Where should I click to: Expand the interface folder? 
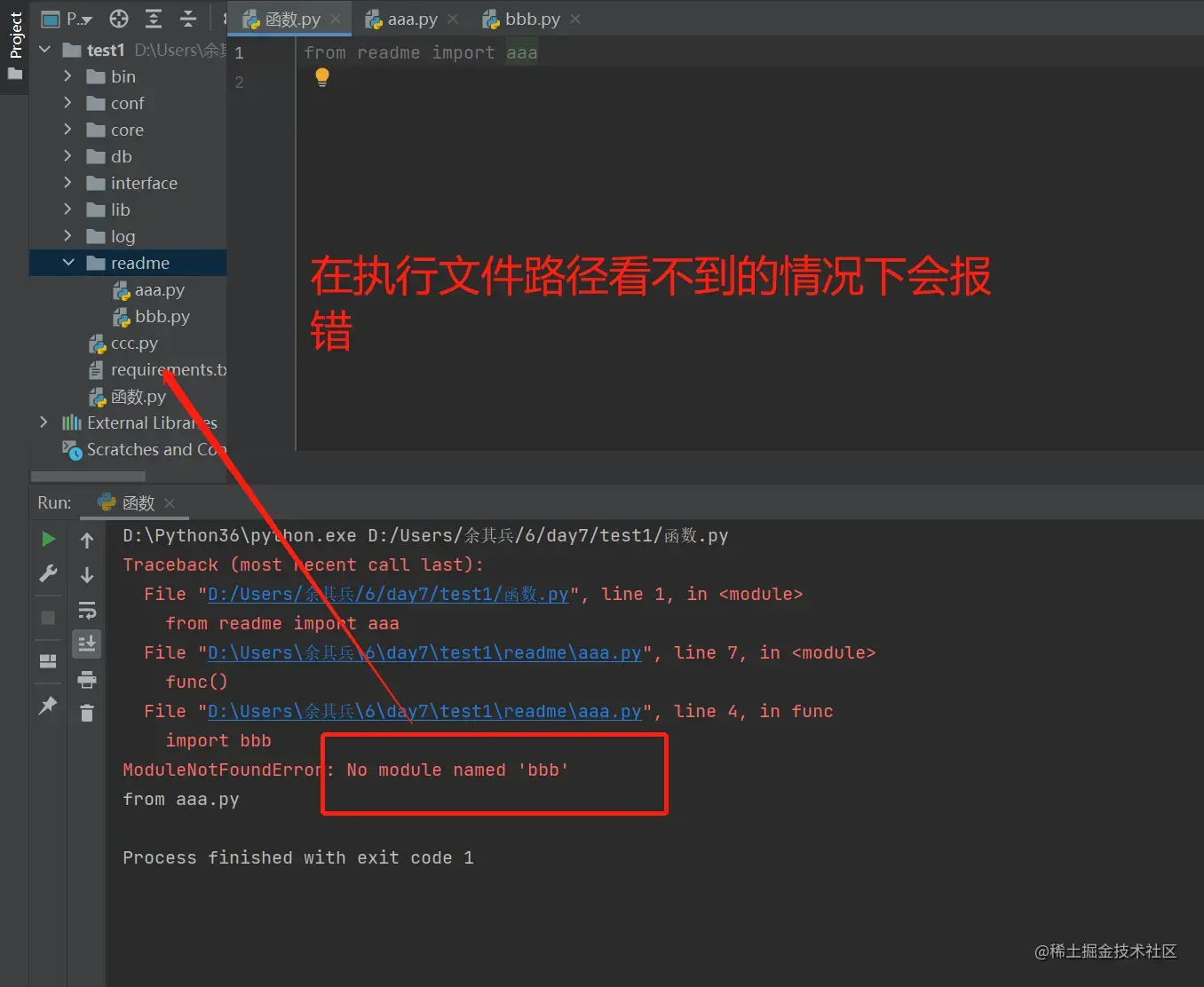pos(67,183)
